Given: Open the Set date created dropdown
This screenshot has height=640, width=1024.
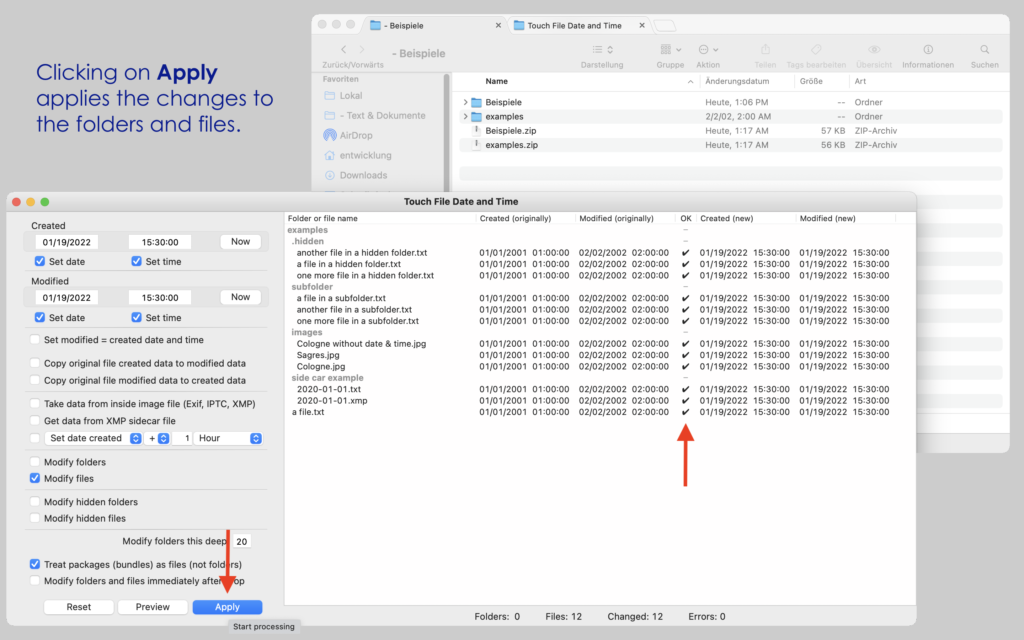Looking at the screenshot, I should tap(93, 438).
